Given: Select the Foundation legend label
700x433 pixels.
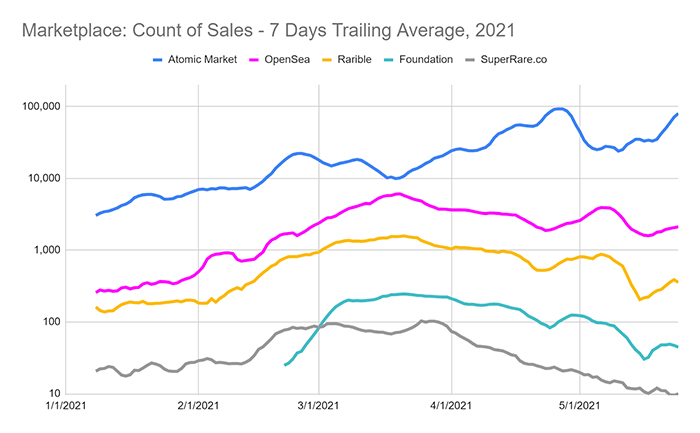Looking at the screenshot, I should click(426, 60).
